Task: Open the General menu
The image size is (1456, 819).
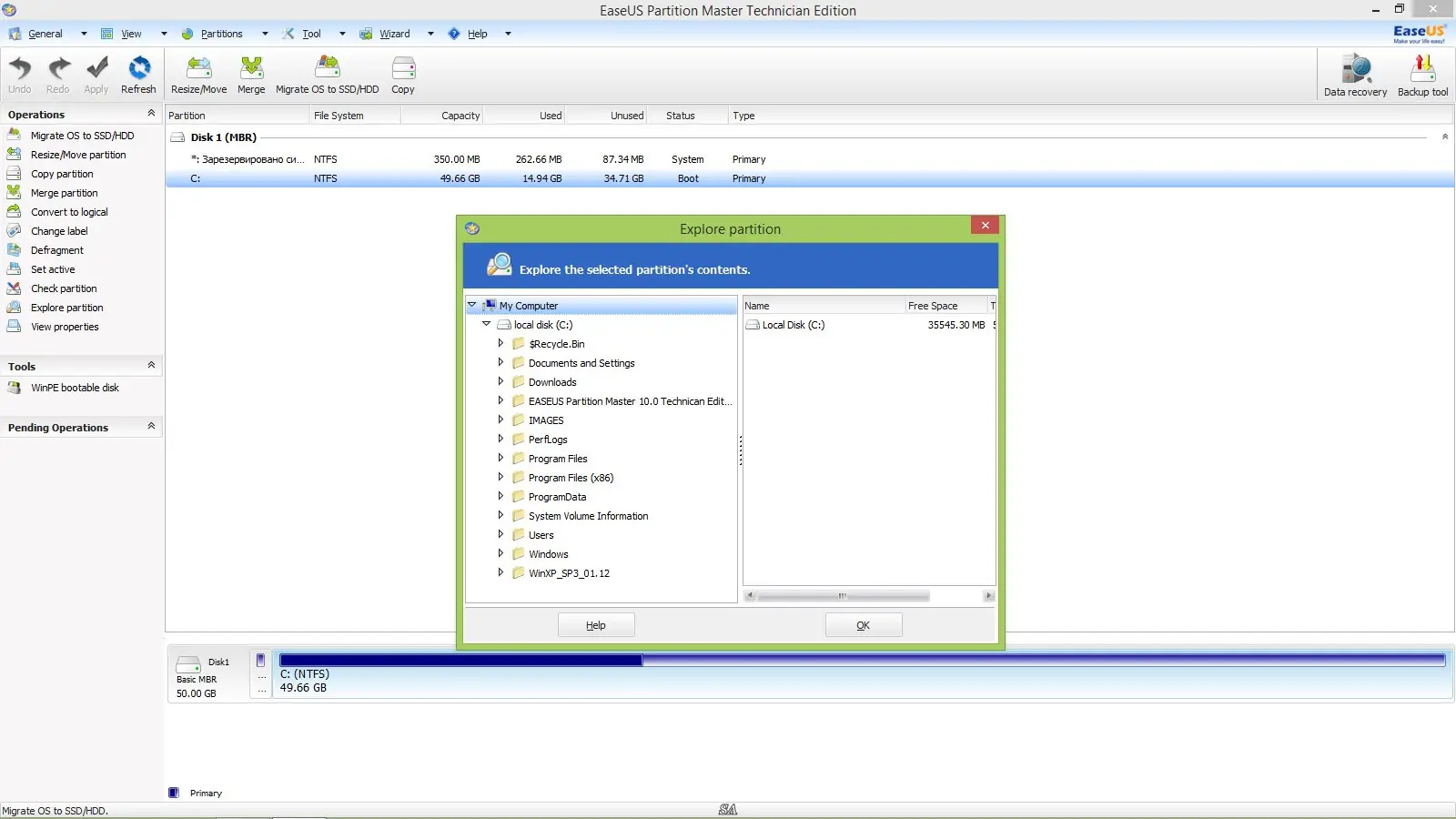Action: point(45,34)
